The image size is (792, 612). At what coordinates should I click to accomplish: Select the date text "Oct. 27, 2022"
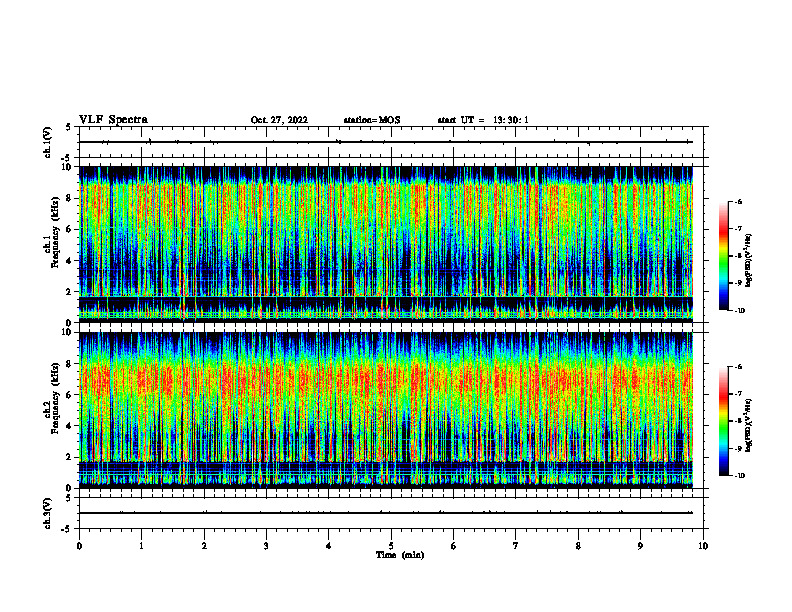tap(279, 120)
